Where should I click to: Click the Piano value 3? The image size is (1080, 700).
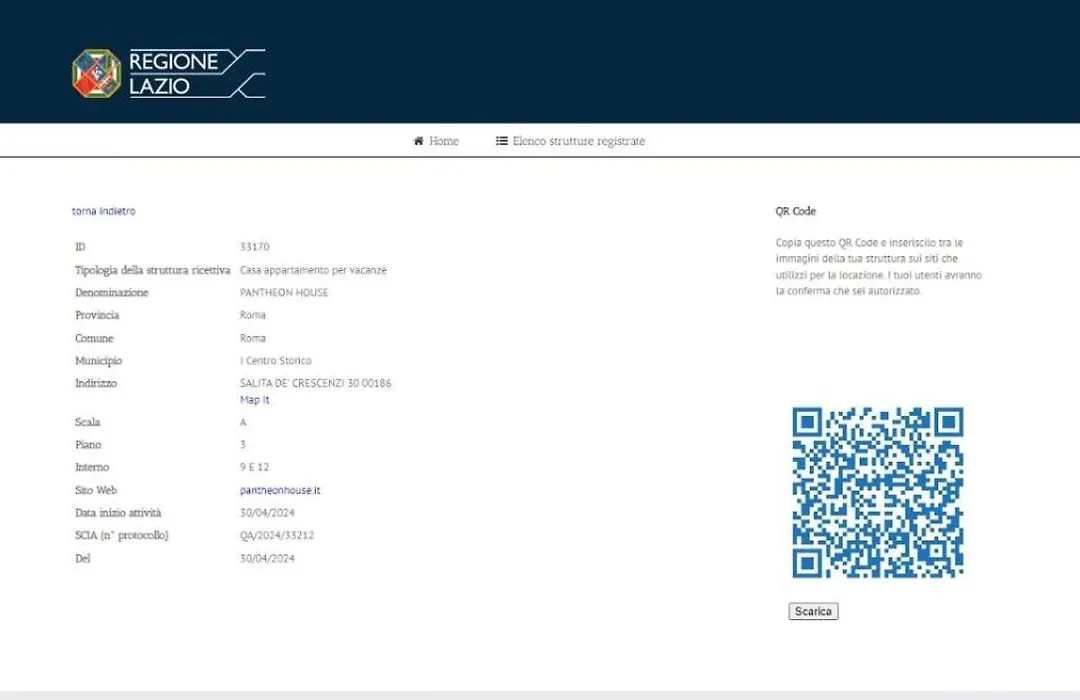point(242,444)
